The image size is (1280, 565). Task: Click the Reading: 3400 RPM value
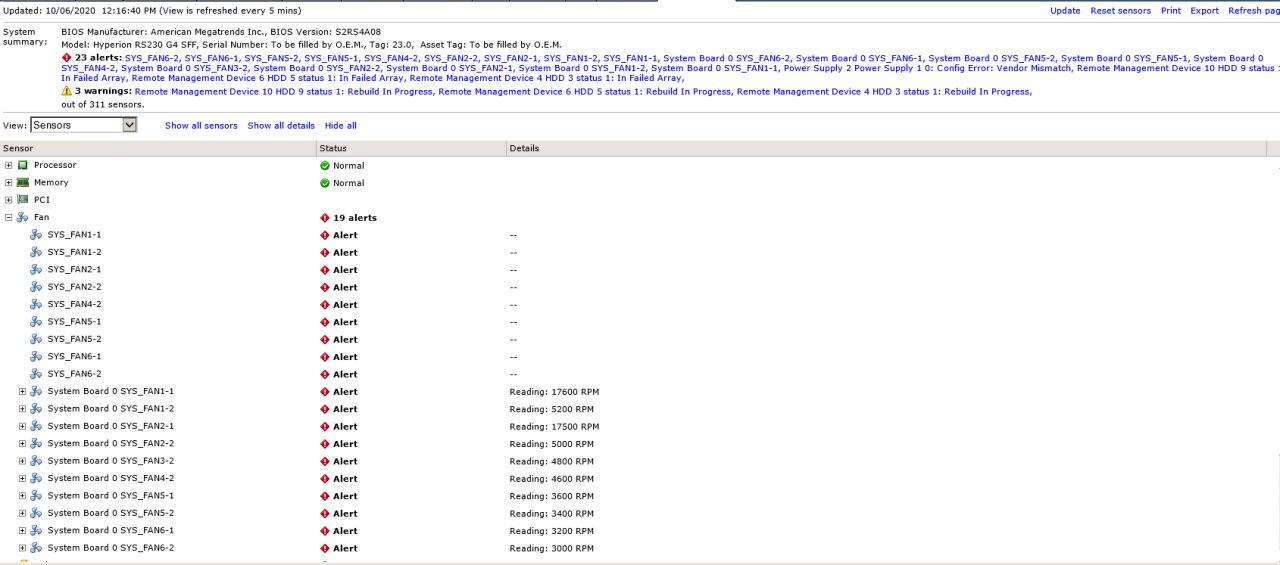[552, 514]
